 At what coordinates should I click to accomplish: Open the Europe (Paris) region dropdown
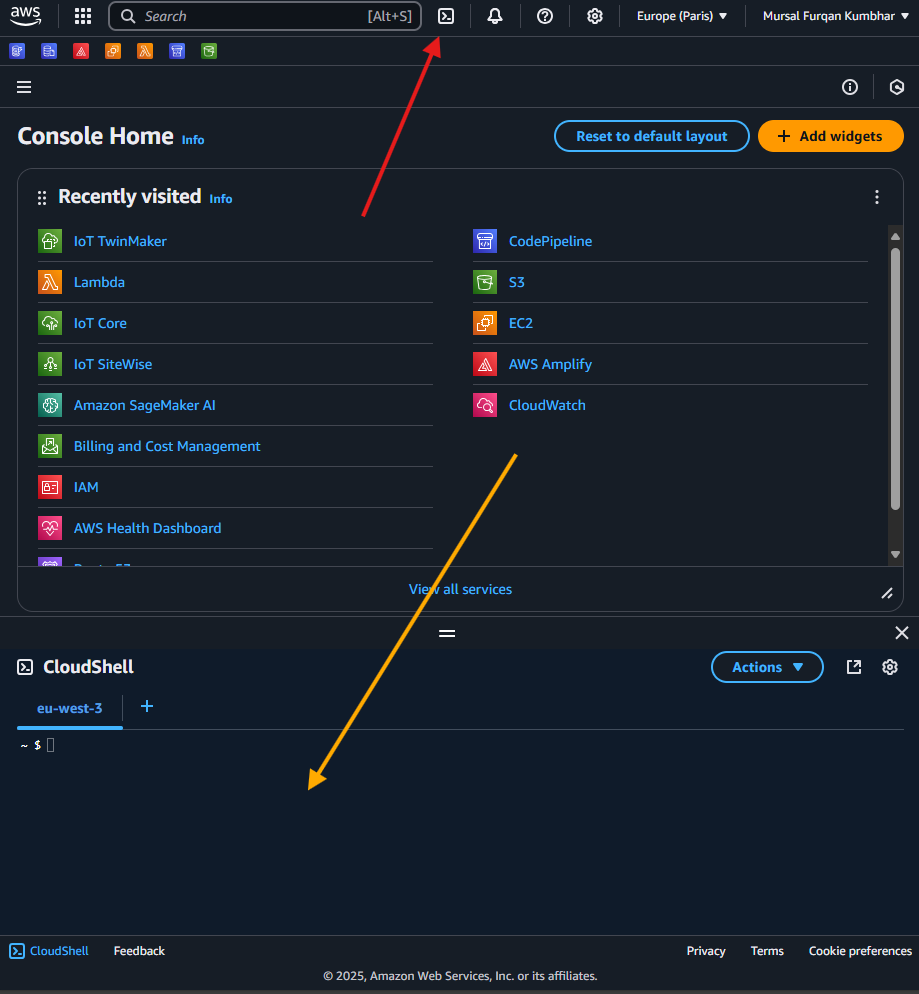coord(682,16)
